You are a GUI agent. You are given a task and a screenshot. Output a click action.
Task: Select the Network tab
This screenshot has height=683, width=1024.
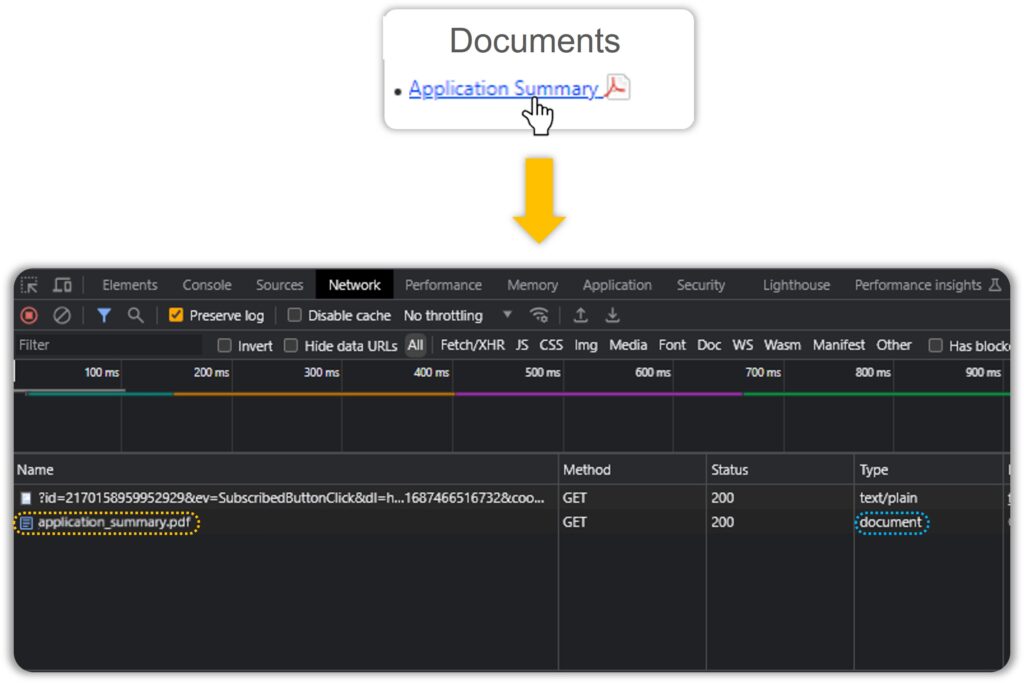click(x=355, y=285)
